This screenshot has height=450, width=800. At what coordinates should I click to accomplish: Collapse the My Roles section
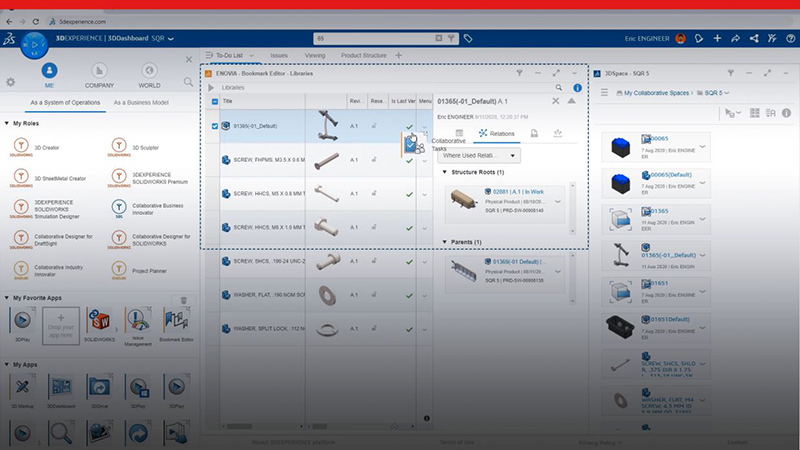point(7,123)
